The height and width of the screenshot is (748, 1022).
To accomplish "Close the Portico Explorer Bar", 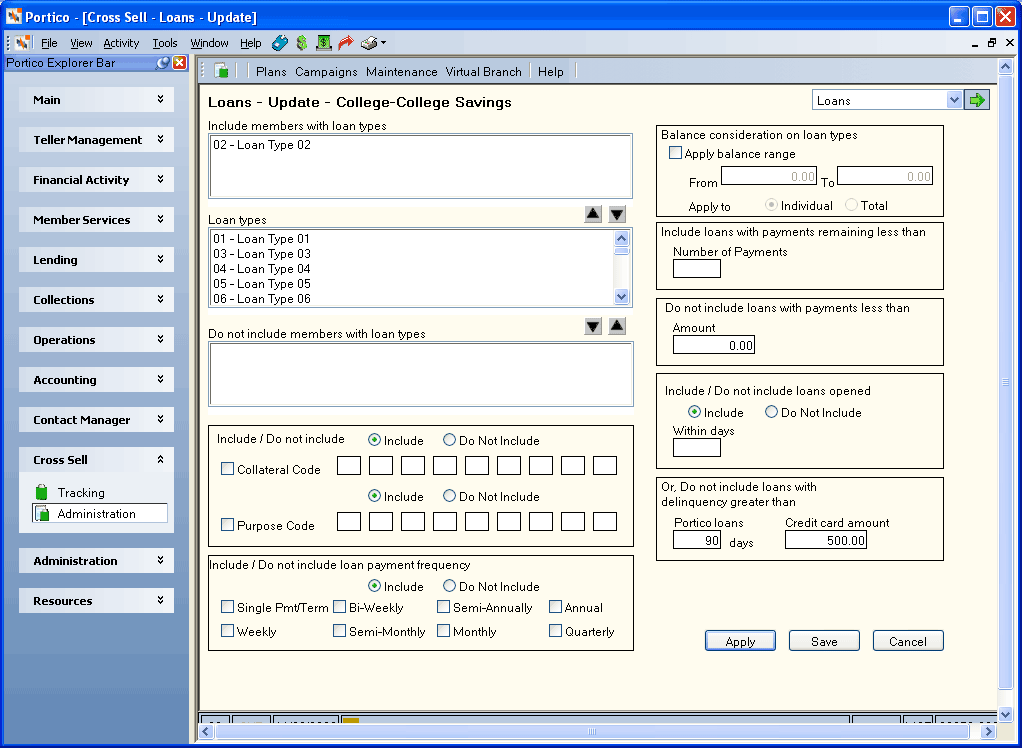I will coord(179,63).
